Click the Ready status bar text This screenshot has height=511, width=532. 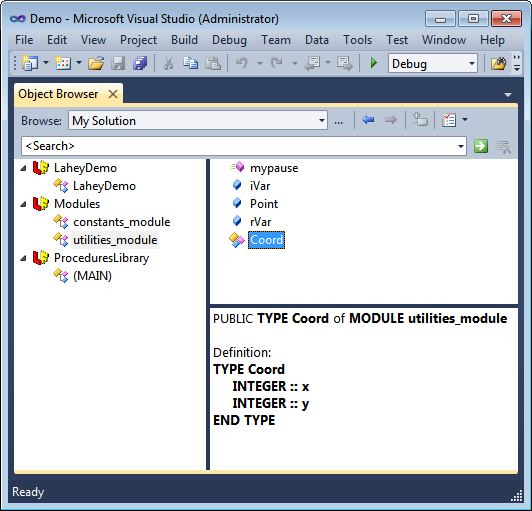[28, 492]
